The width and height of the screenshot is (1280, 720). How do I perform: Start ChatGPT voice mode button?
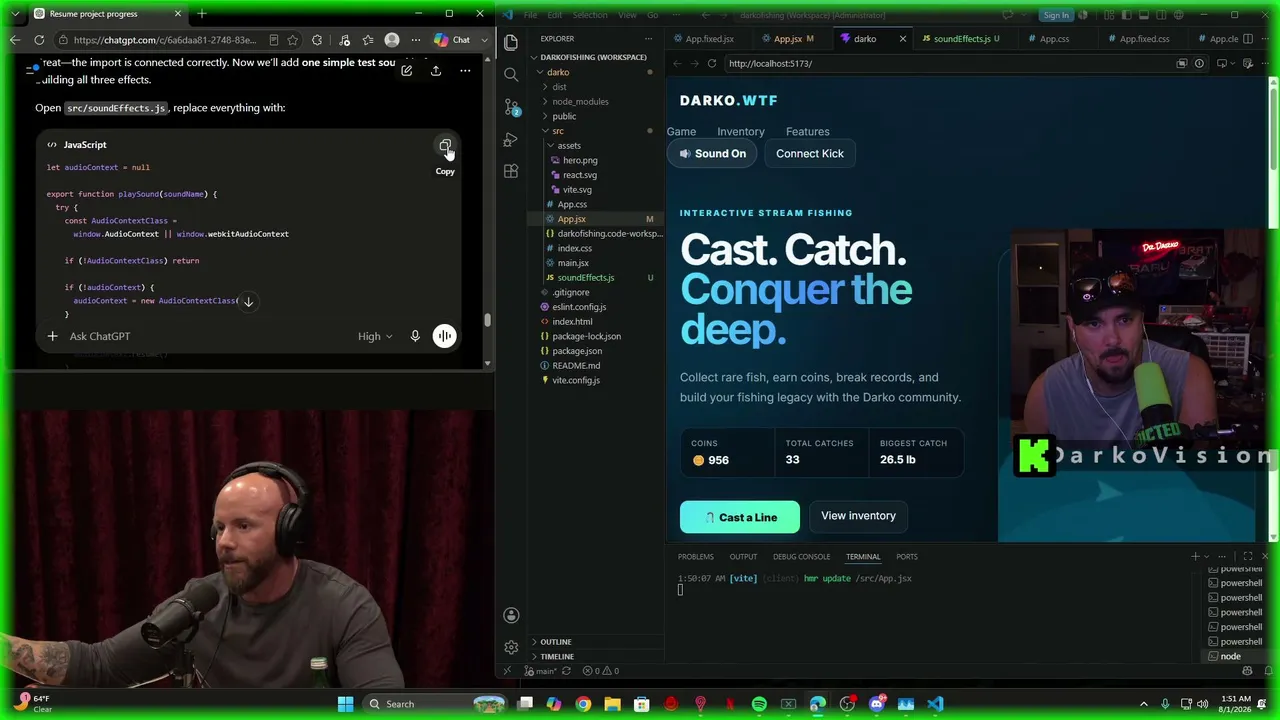445,336
